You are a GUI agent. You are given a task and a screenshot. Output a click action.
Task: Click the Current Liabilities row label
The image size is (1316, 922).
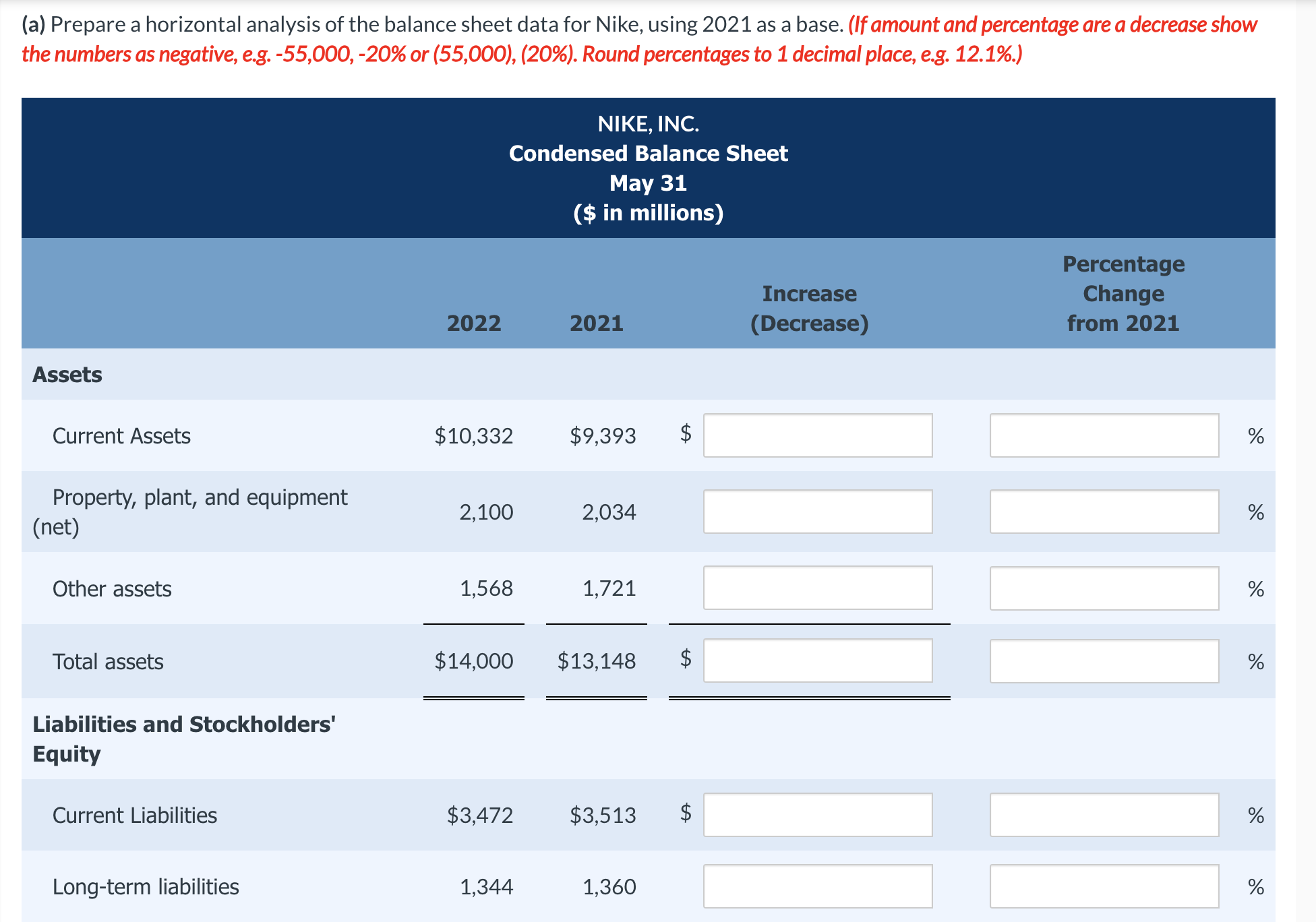(135, 816)
